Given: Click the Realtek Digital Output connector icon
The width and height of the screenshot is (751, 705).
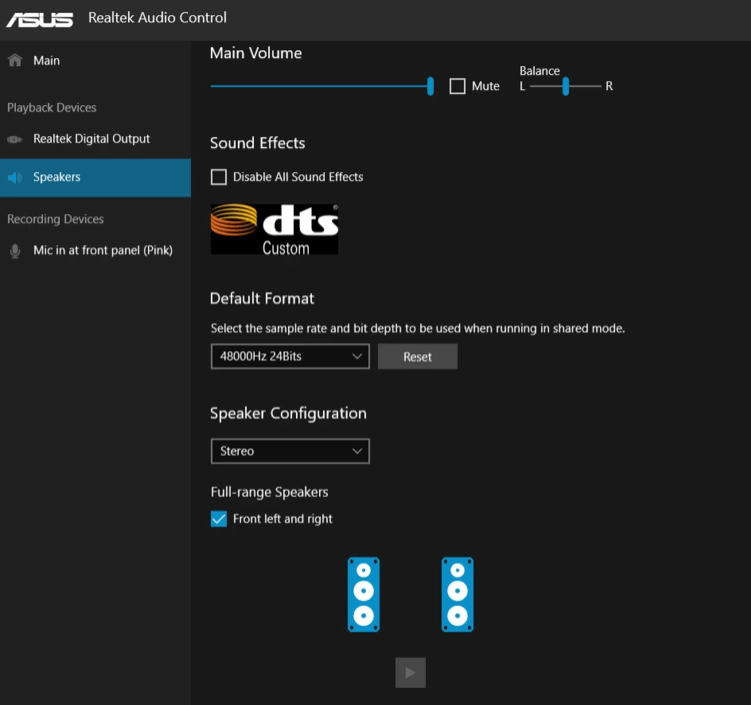Looking at the screenshot, I should click(x=15, y=139).
